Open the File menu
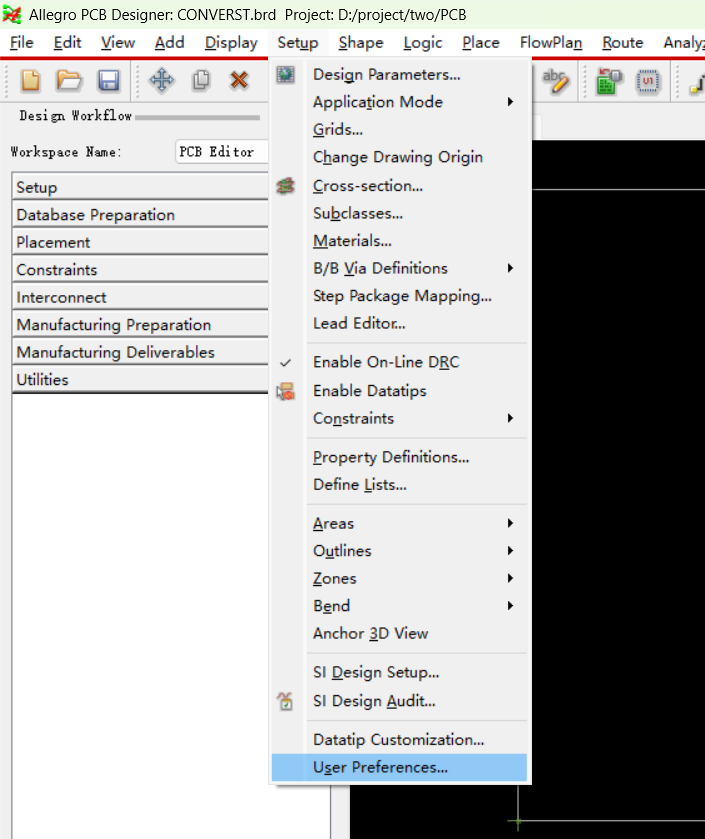Image resolution: width=705 pixels, height=839 pixels. [x=22, y=42]
